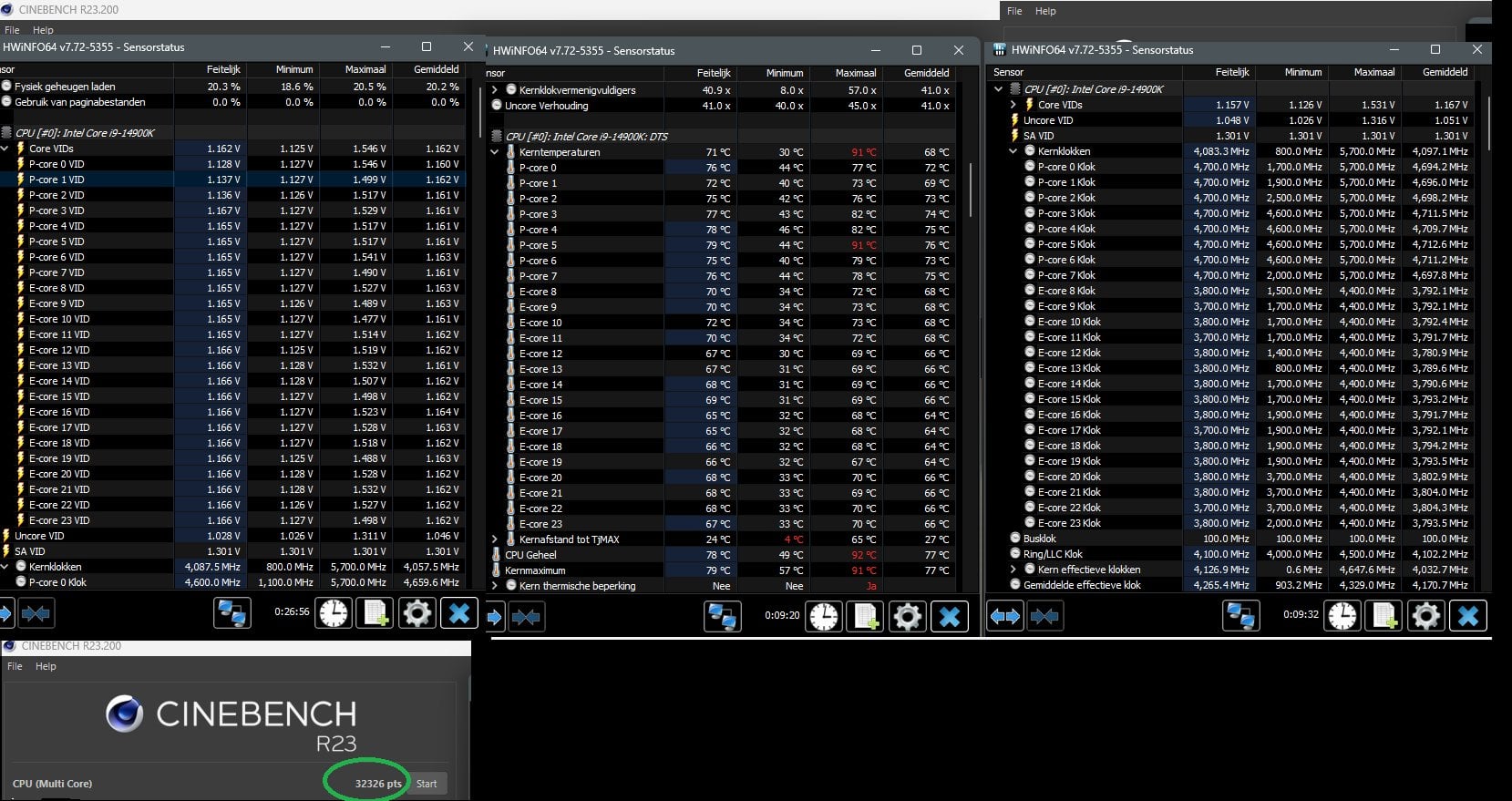Image resolution: width=1512 pixels, height=801 pixels.
Task: Click the collapse arrows icon in the 0:09:20 sensor window
Action: click(x=526, y=618)
